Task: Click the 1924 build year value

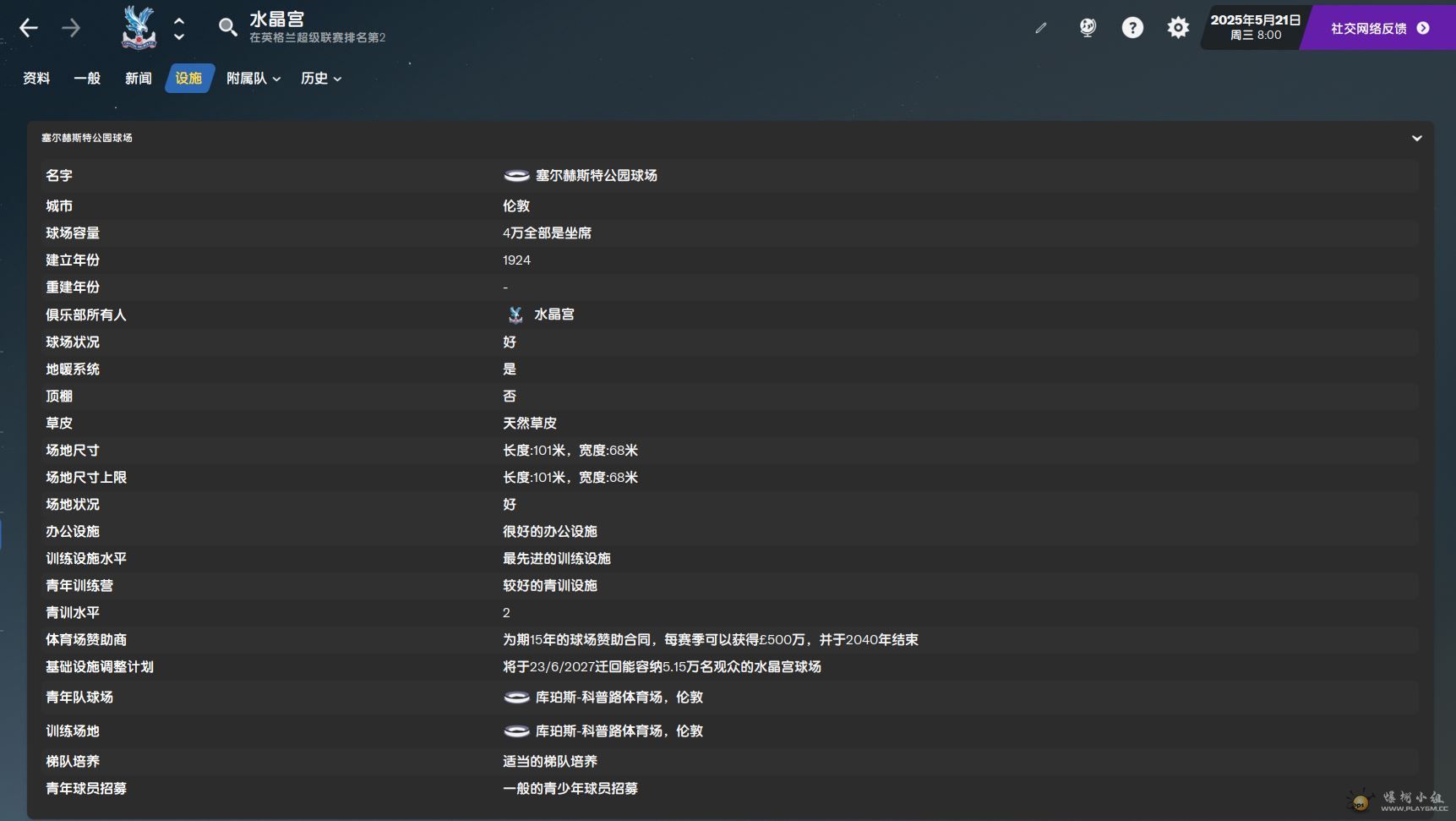Action: (x=516, y=260)
